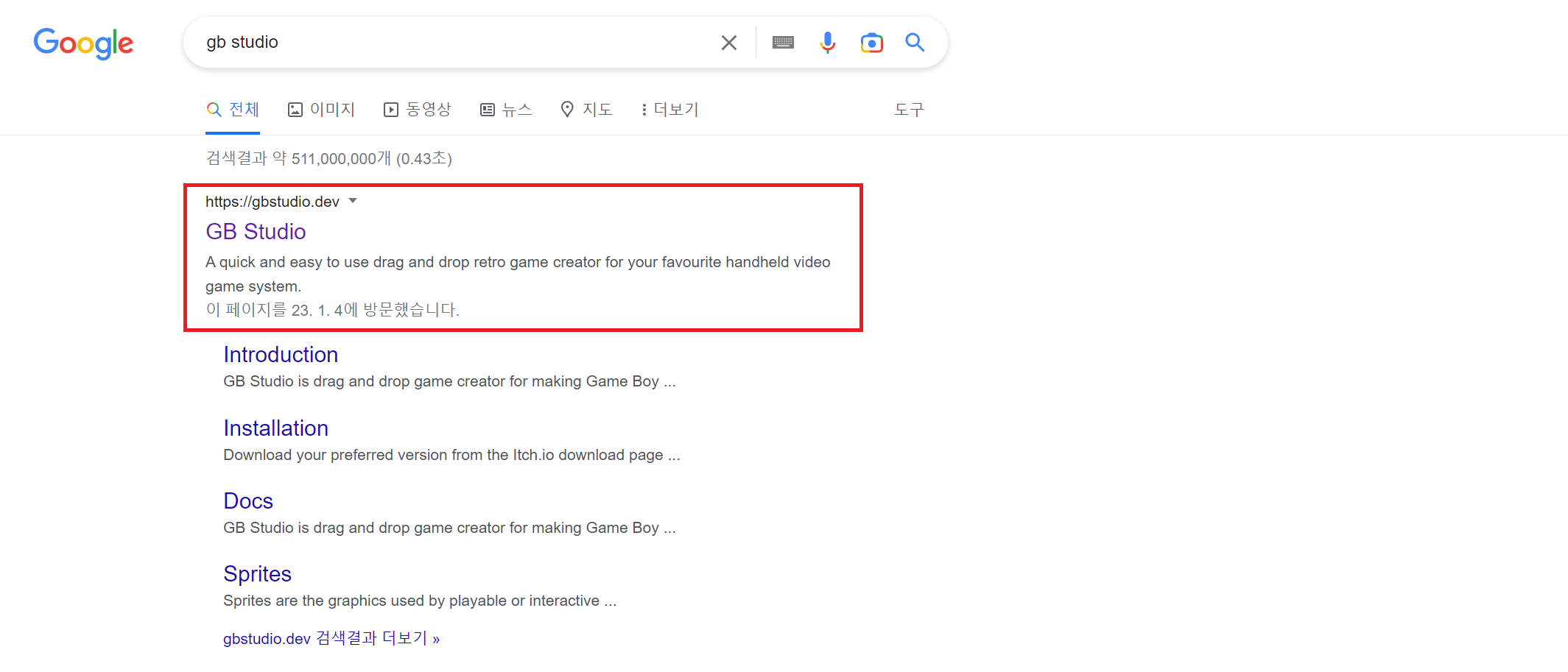Start voice search with microphone icon

pos(828,43)
